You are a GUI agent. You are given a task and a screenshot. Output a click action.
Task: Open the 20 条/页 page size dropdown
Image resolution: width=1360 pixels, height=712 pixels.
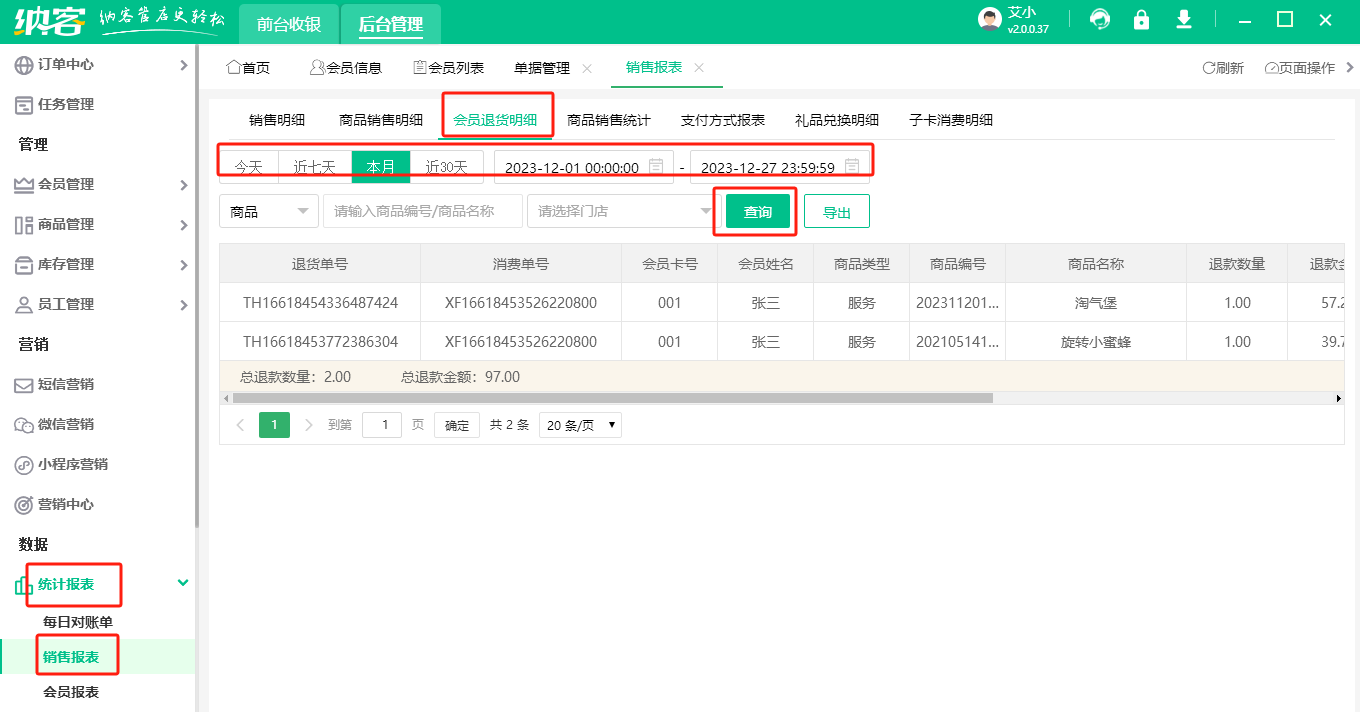click(580, 425)
